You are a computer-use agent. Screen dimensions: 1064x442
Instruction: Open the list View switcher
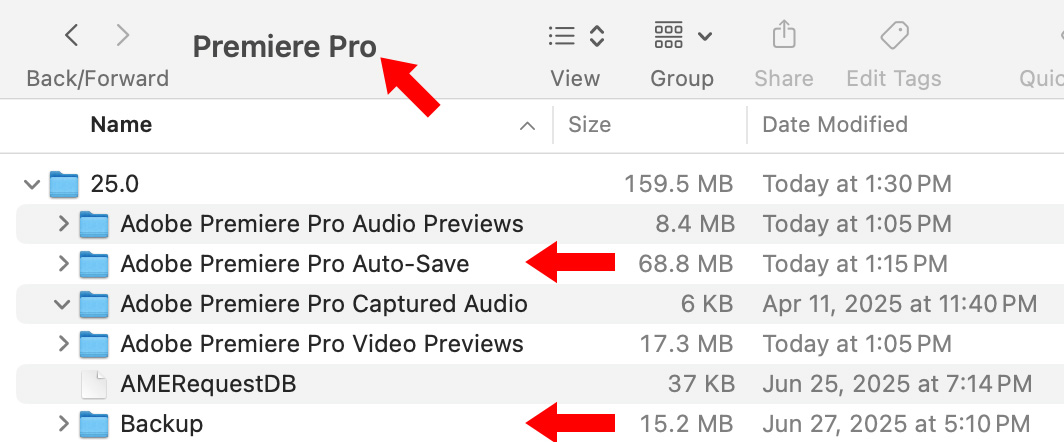[x=576, y=37]
